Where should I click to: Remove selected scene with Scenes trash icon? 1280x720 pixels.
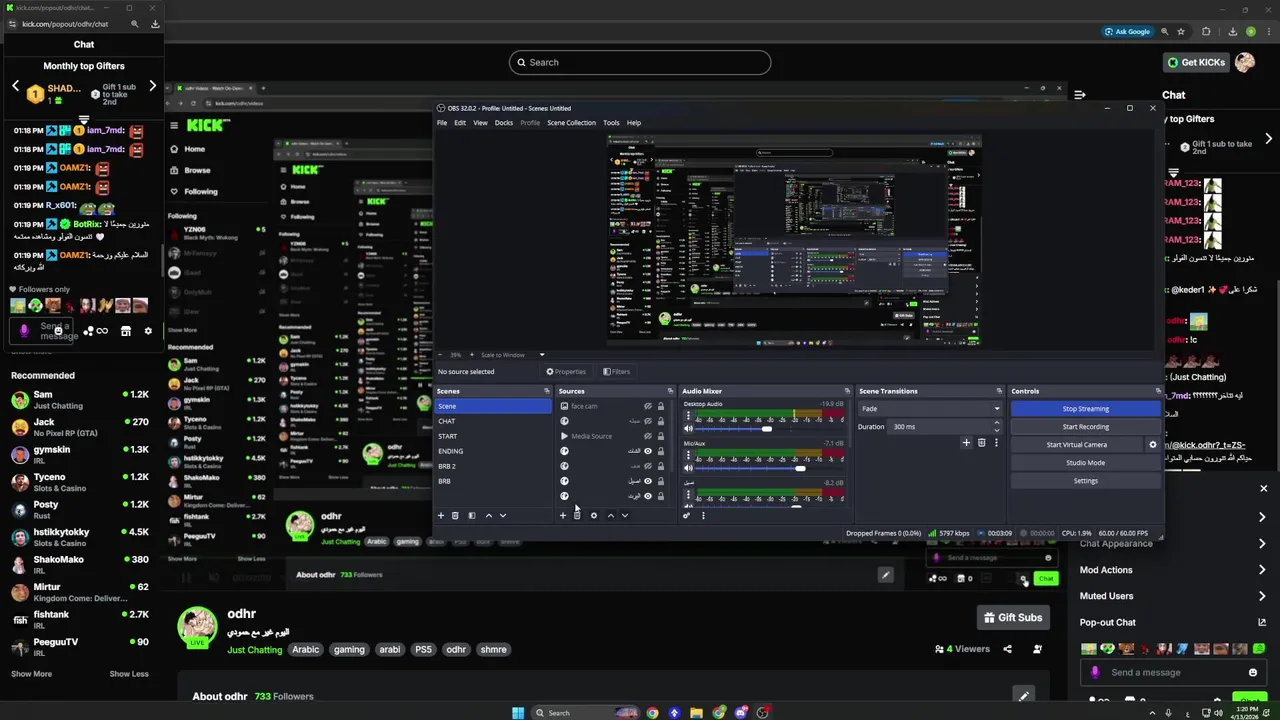pyautogui.click(x=455, y=516)
